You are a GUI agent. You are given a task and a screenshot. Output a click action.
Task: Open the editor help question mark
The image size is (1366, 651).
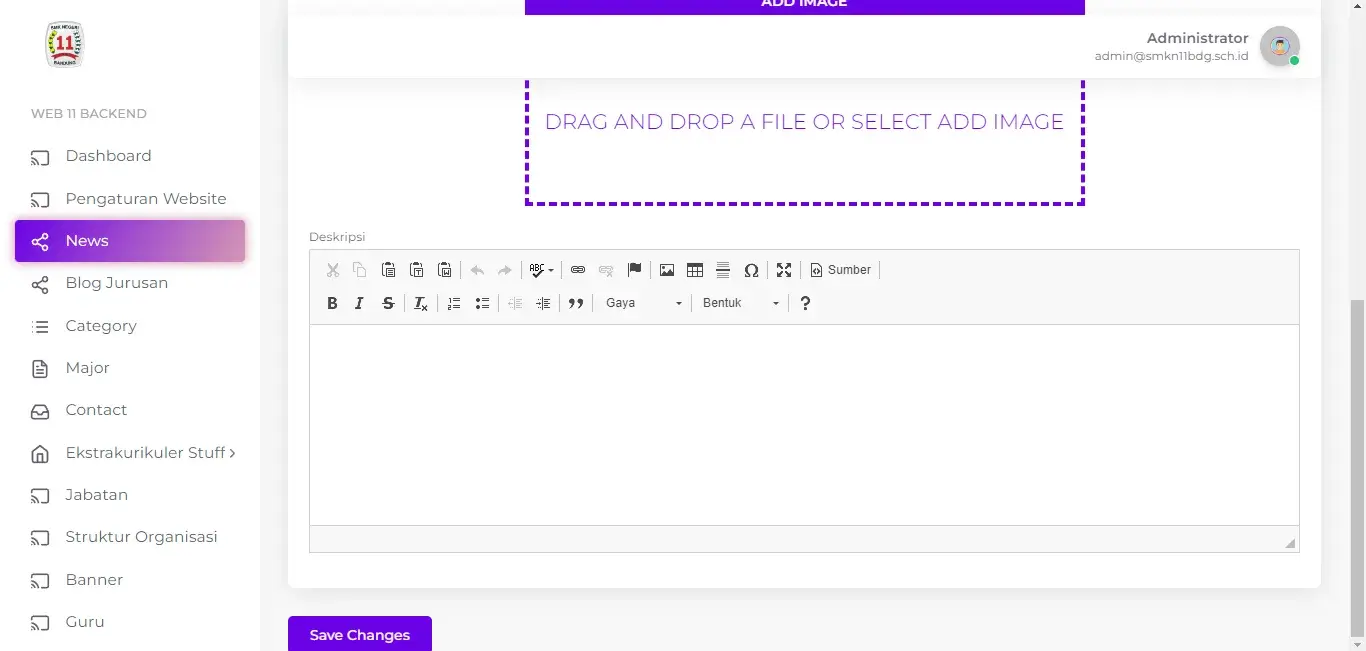click(x=805, y=303)
